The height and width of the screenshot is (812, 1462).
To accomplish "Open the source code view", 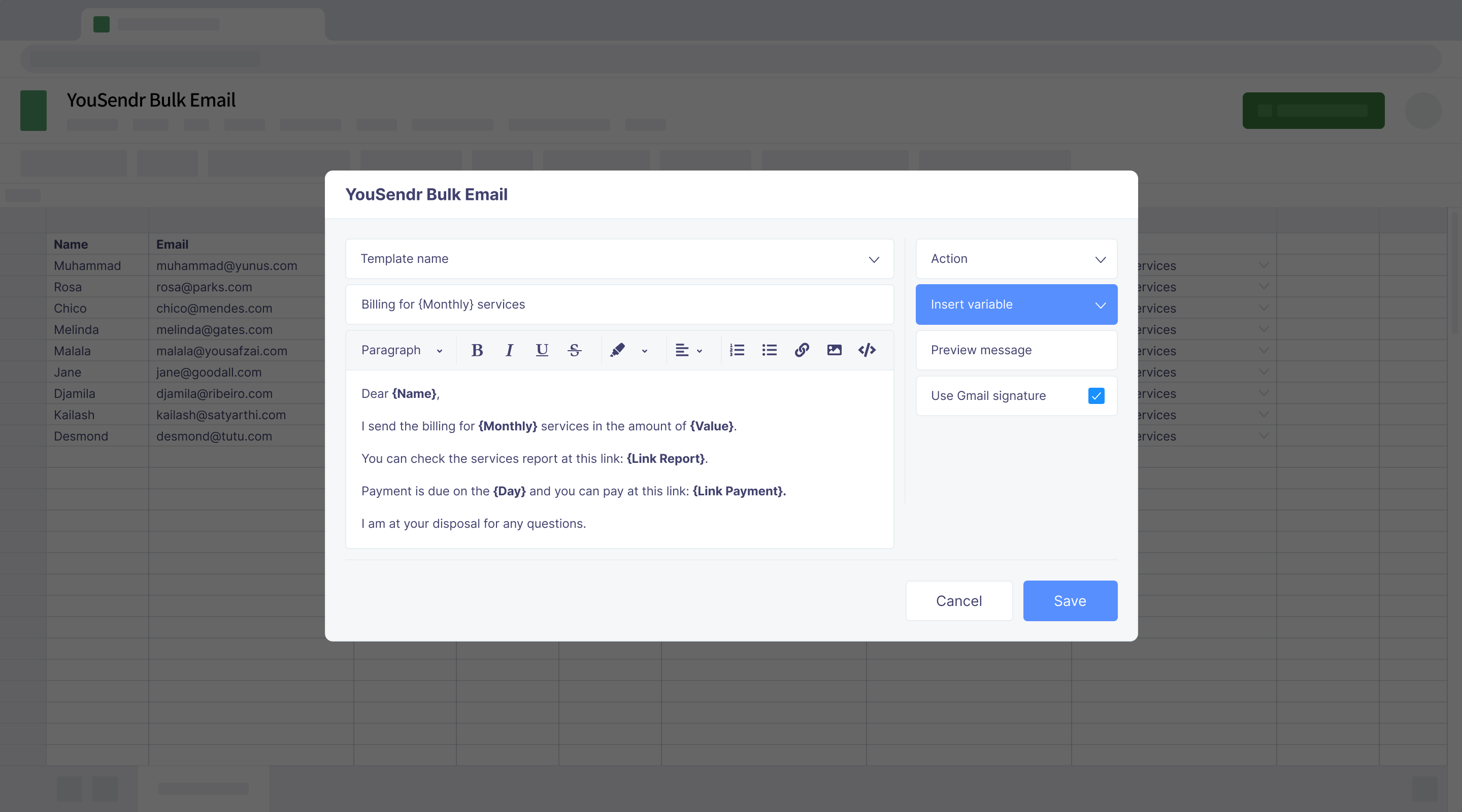I will [x=867, y=350].
